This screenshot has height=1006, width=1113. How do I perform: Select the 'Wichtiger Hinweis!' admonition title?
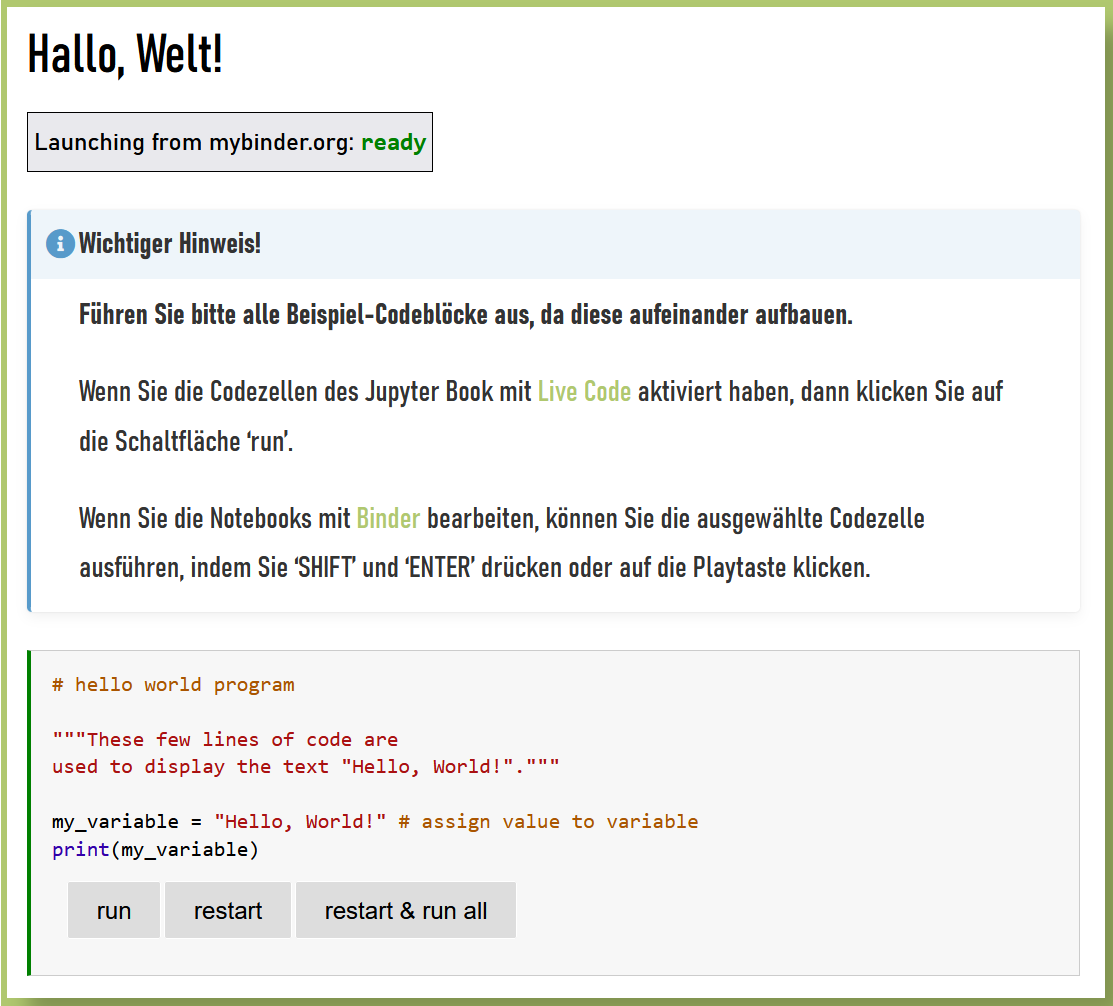point(170,244)
